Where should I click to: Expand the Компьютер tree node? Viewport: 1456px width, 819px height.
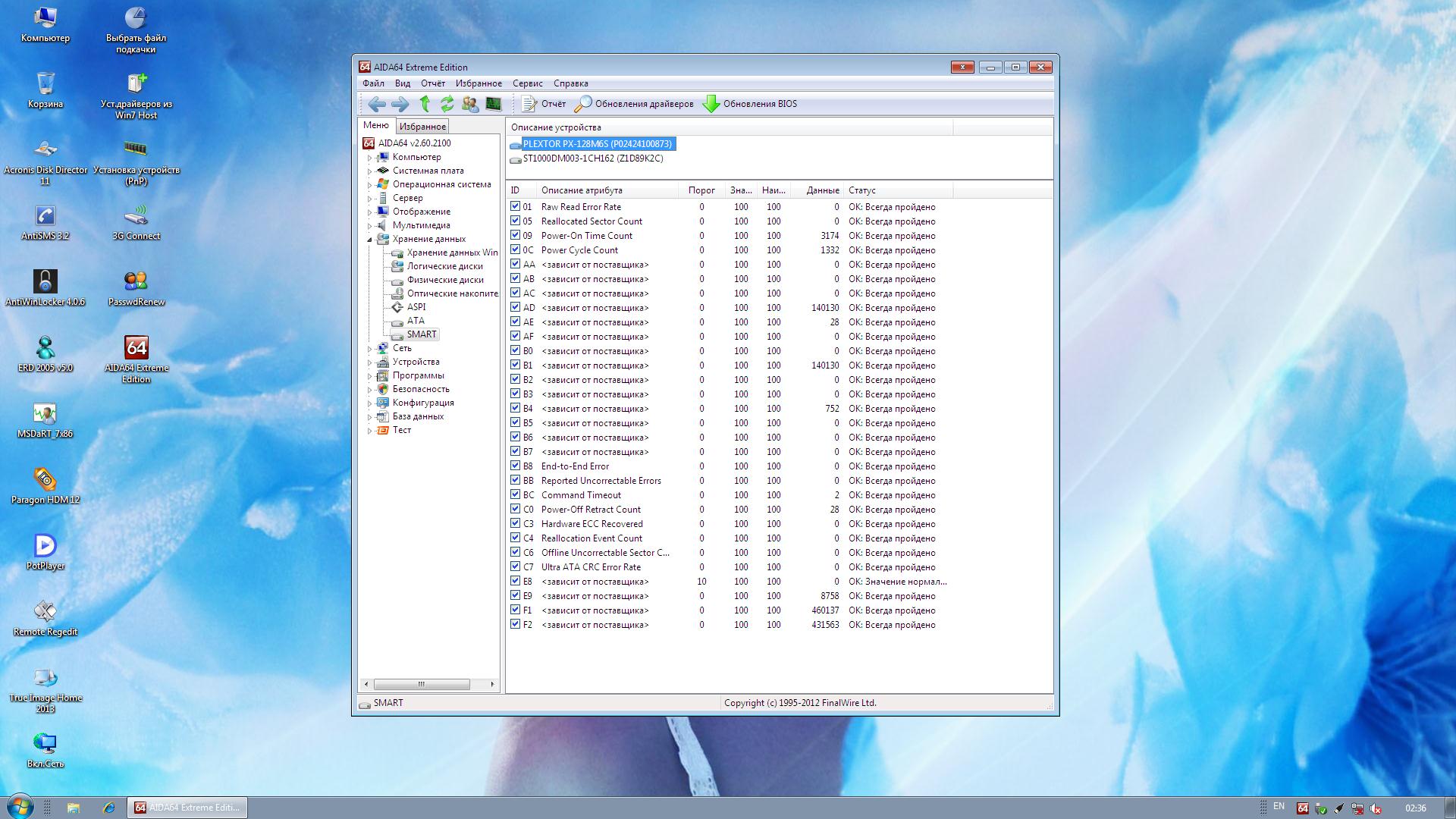370,158
